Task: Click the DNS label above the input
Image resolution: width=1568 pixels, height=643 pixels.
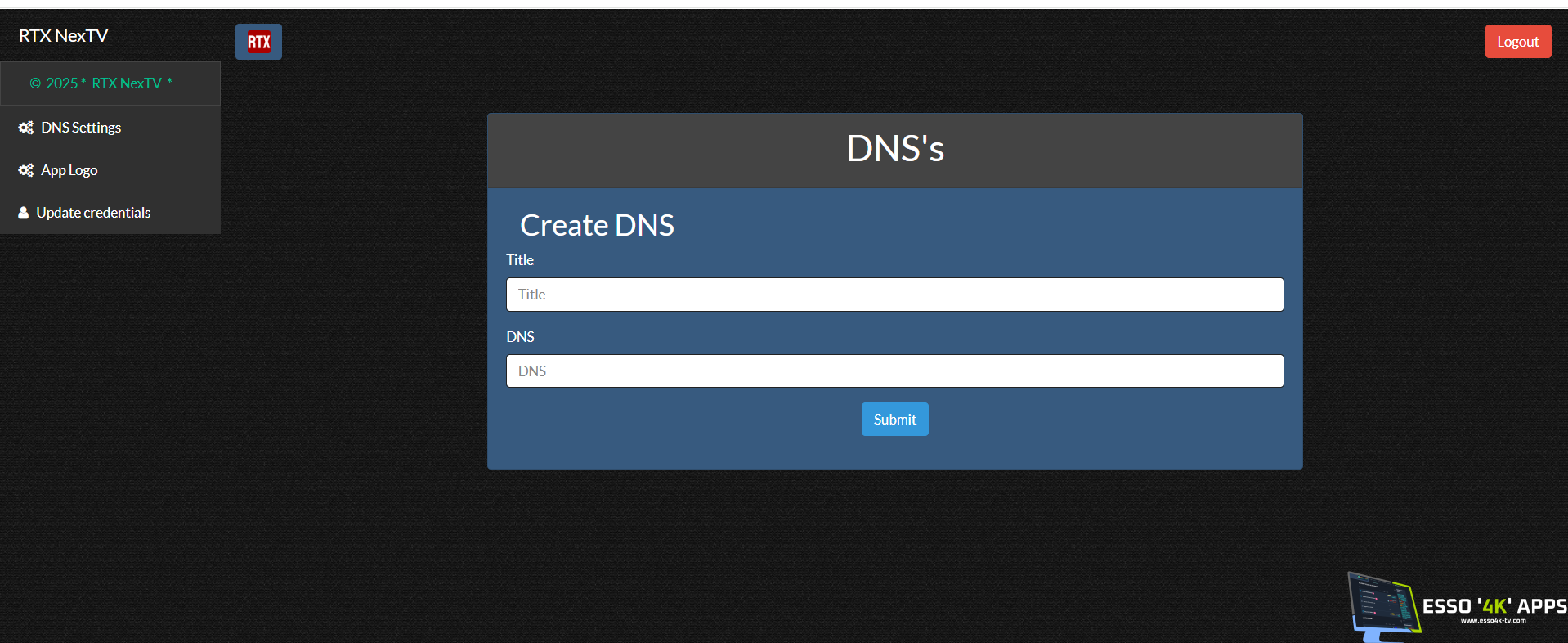Action: pyautogui.click(x=520, y=337)
